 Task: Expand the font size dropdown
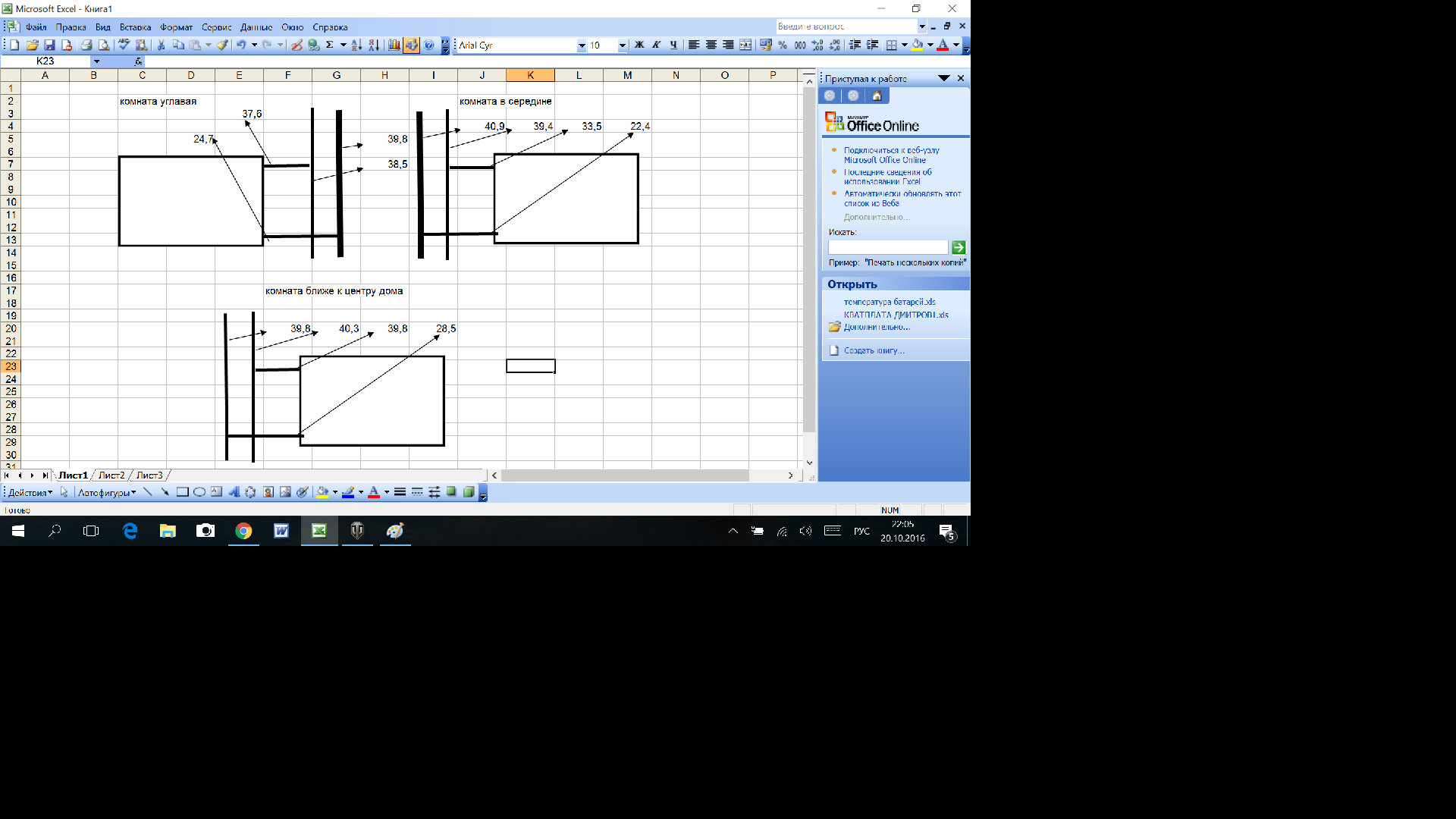623,45
